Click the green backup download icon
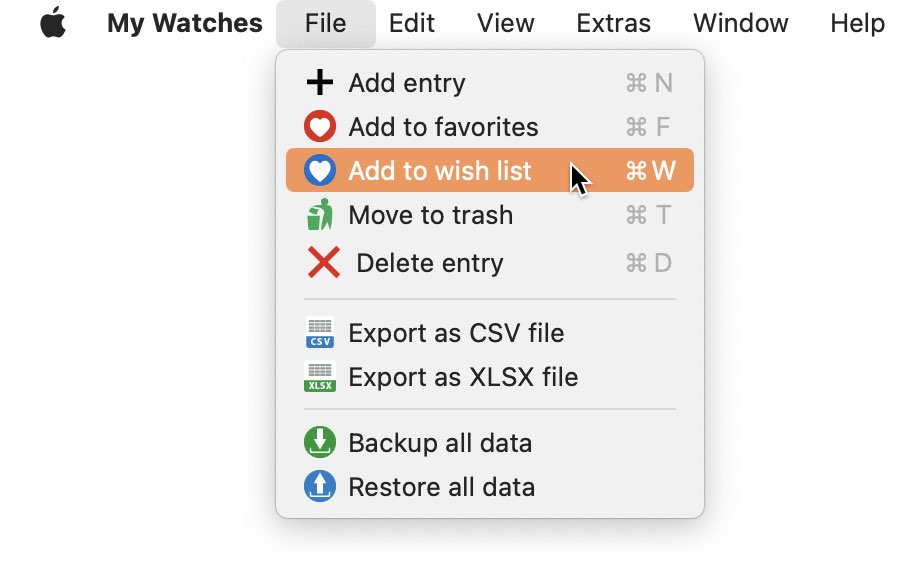This screenshot has width=918, height=587. 320,442
